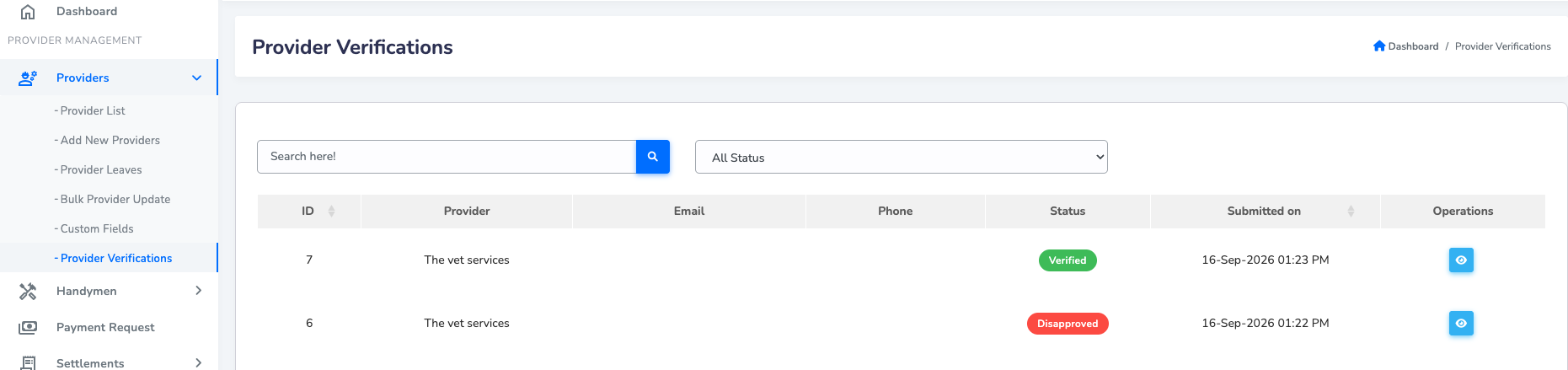Click the Operations column header
1568x370 pixels.
pos(1463,212)
